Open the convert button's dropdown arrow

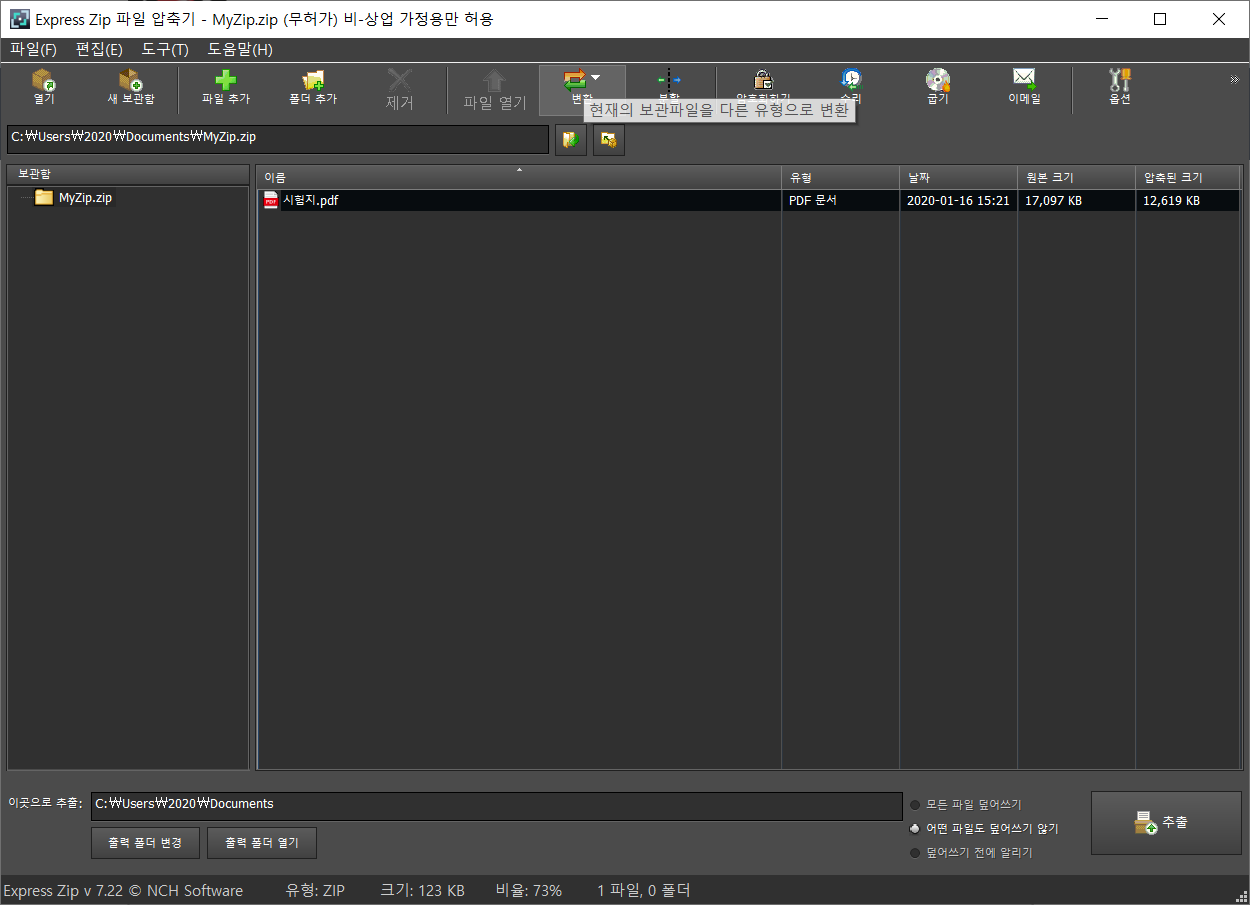tap(596, 77)
